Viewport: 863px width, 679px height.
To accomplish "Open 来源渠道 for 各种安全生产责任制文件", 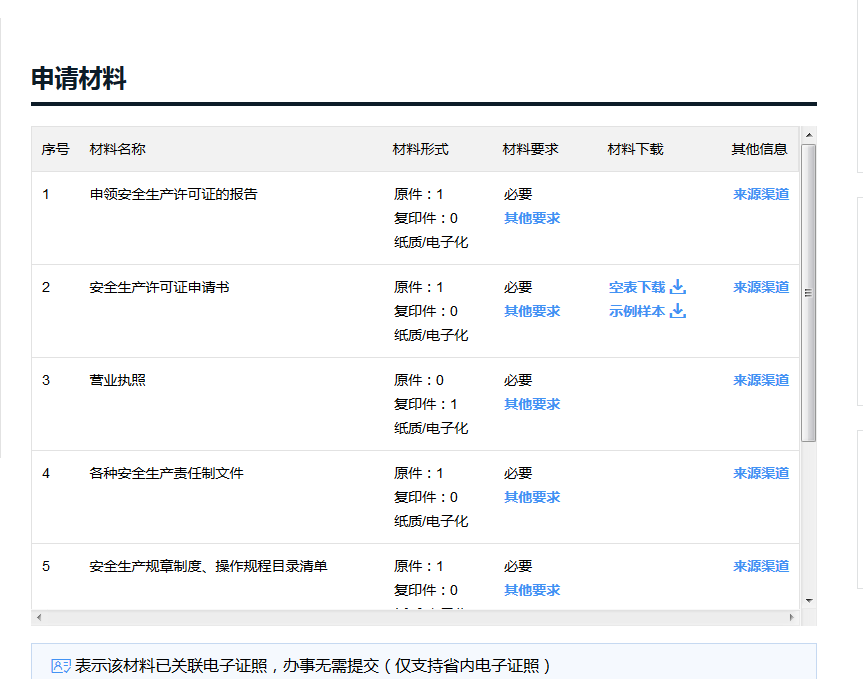I will tap(761, 473).
